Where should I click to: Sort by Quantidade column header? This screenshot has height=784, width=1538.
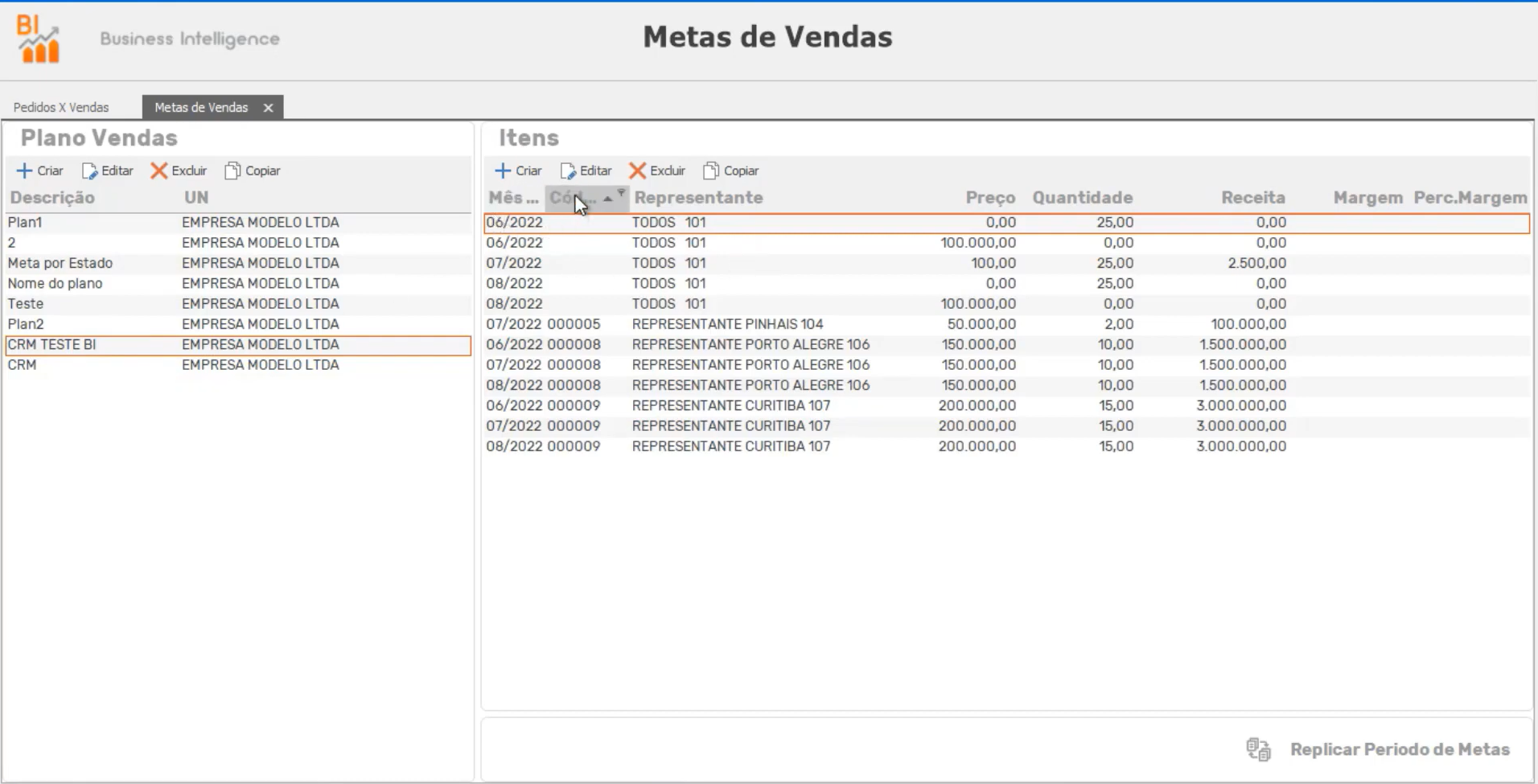(x=1083, y=198)
